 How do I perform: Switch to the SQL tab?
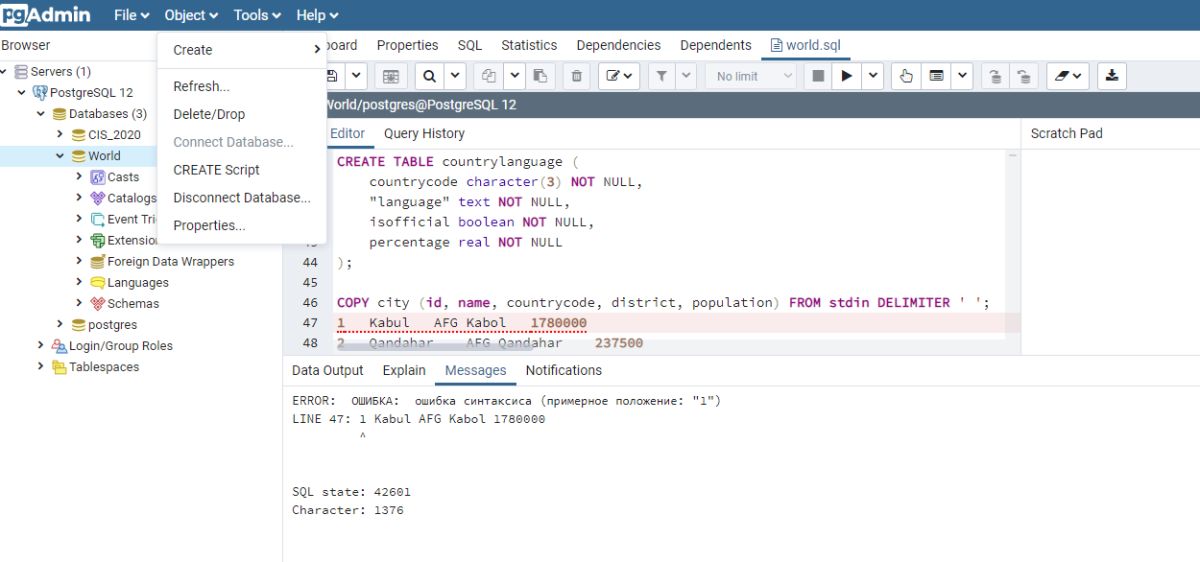pyautogui.click(x=470, y=45)
